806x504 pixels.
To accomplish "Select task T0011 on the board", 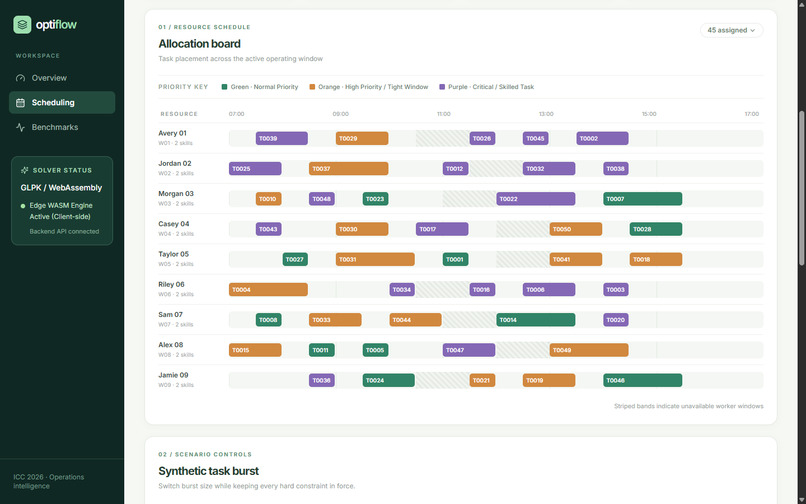I will 322,351.
